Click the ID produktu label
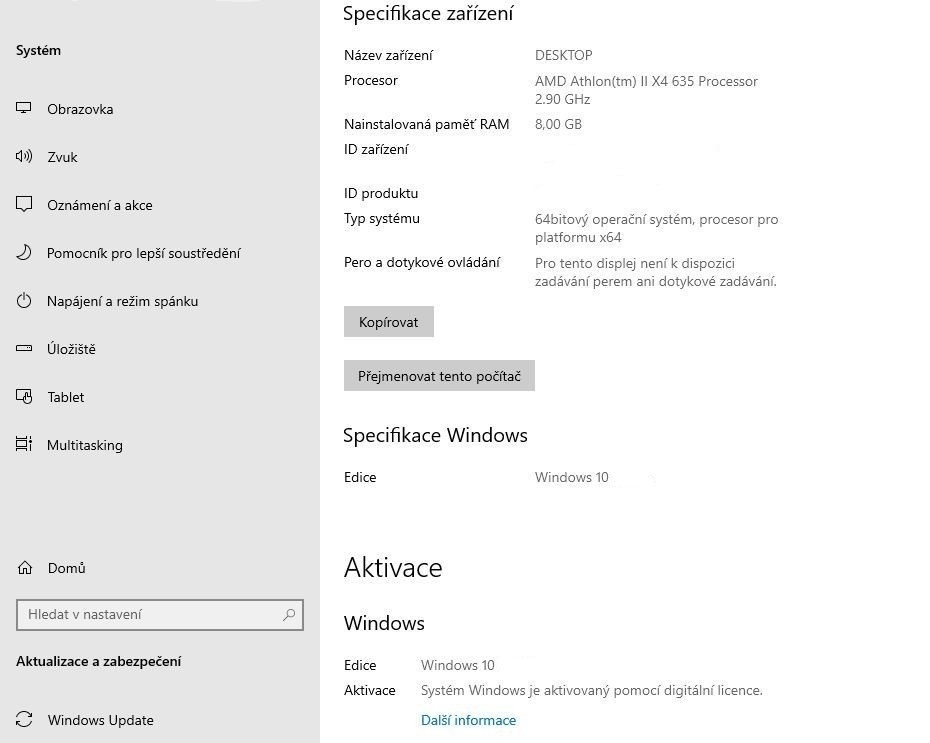The width and height of the screenshot is (930, 743). coord(381,193)
